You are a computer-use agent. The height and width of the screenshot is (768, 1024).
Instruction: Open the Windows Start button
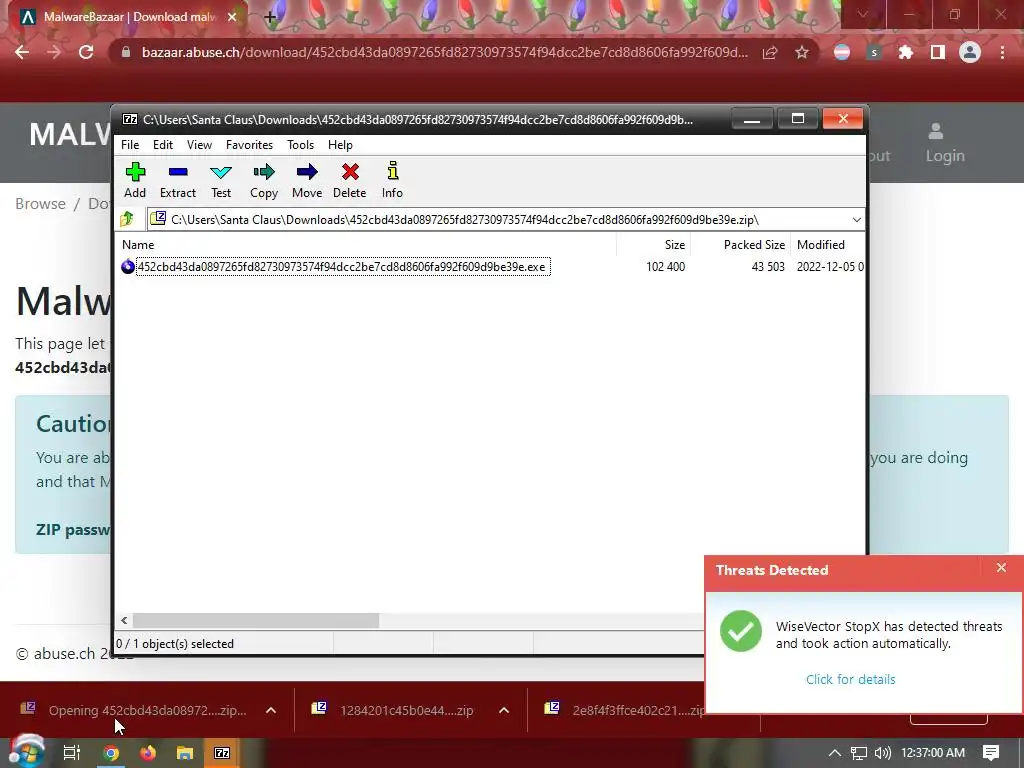click(x=25, y=752)
